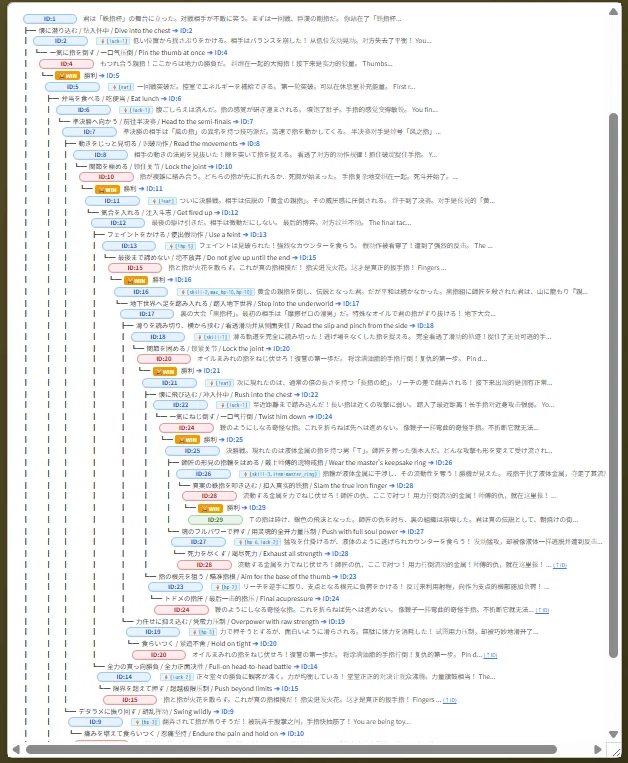Click the WIN badge leading to ID:11
Viewport: 628px width, 763px height.
pyautogui.click(x=107, y=189)
